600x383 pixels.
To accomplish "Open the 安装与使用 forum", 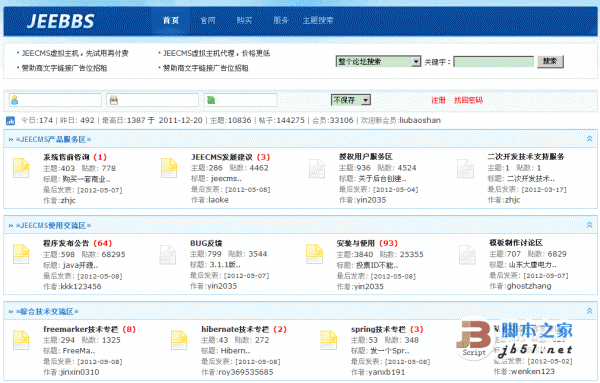I will [355, 243].
